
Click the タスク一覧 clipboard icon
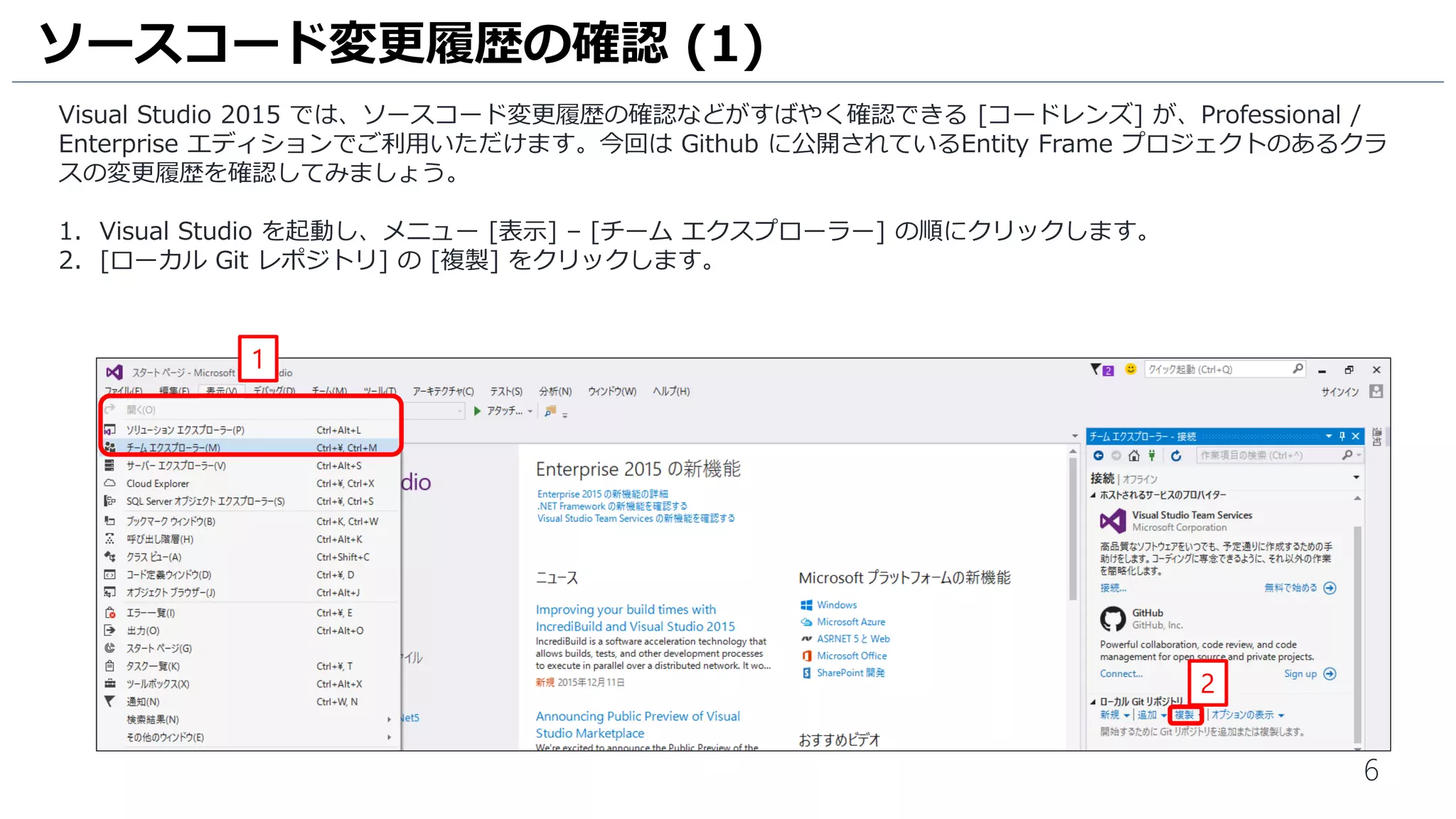[x=109, y=666]
